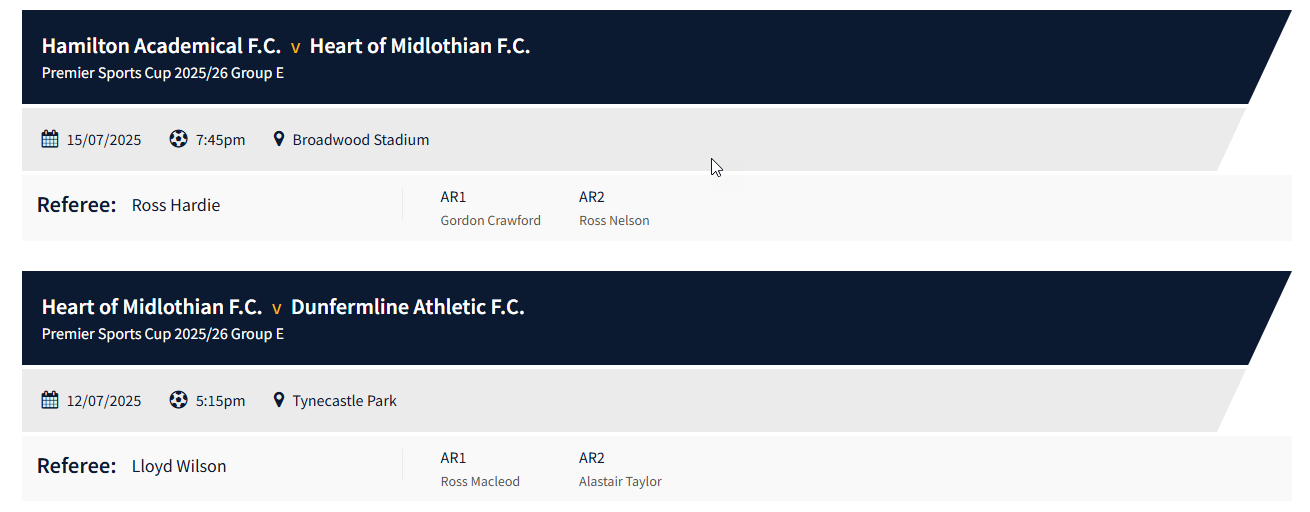Open the Dunfermline Athletic F.C. team link
The image size is (1310, 512).
click(407, 307)
